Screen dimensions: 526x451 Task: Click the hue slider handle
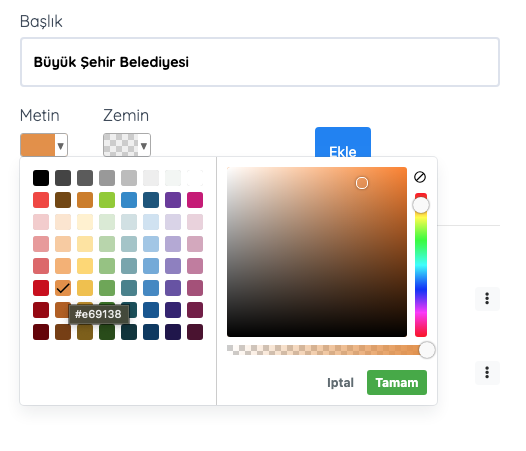coord(421,205)
